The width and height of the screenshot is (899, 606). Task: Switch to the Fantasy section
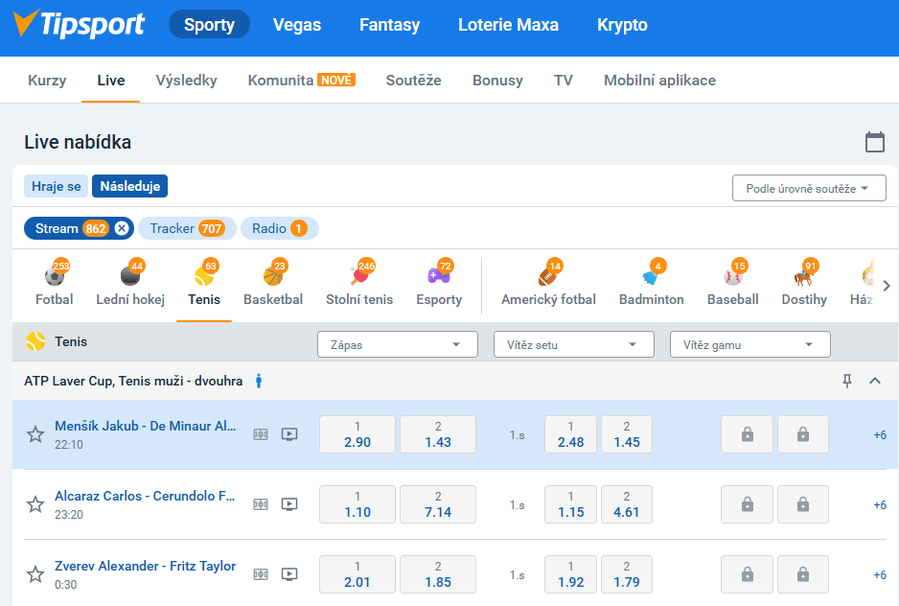(390, 25)
